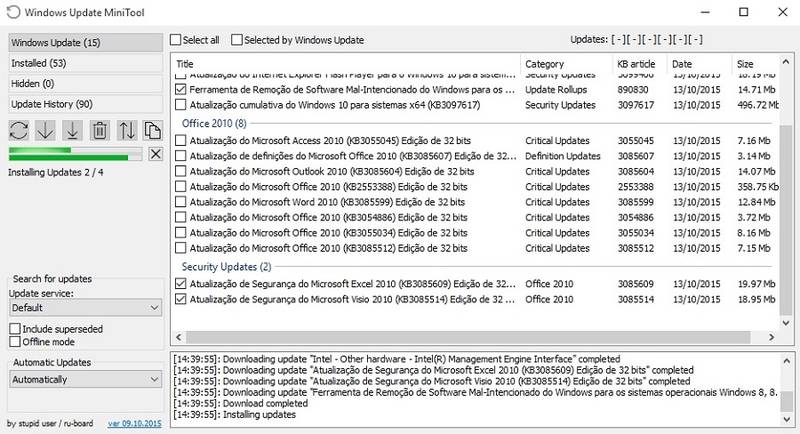Select the Office 2010 KB3085512 row title

329,248
